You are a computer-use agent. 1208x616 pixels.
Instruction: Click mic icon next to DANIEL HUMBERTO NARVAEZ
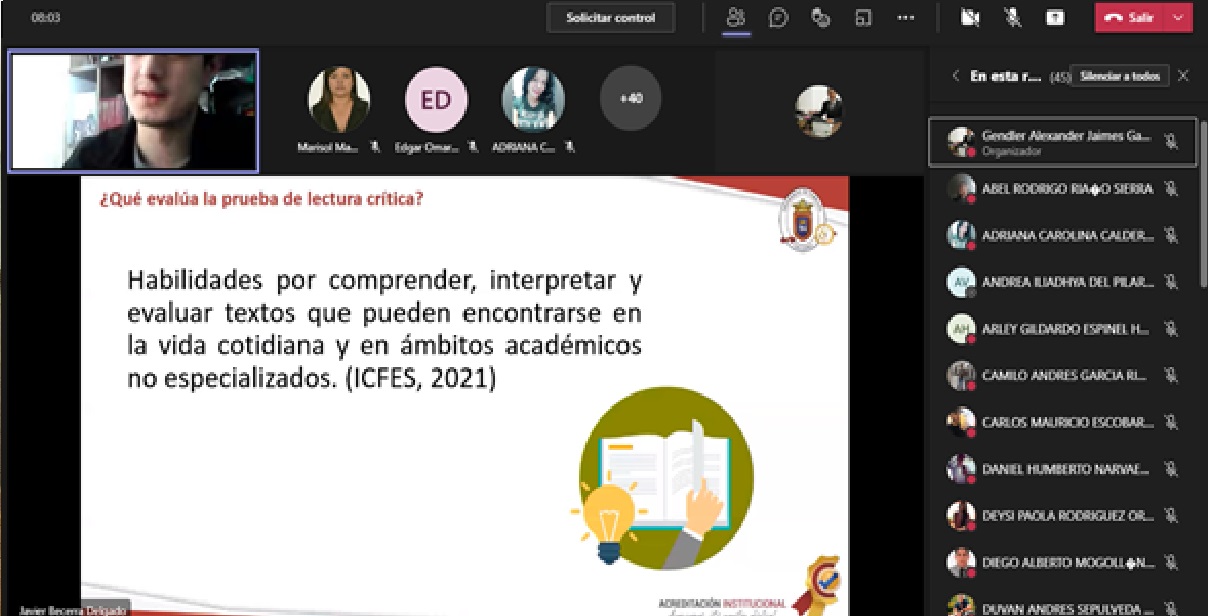(1171, 469)
